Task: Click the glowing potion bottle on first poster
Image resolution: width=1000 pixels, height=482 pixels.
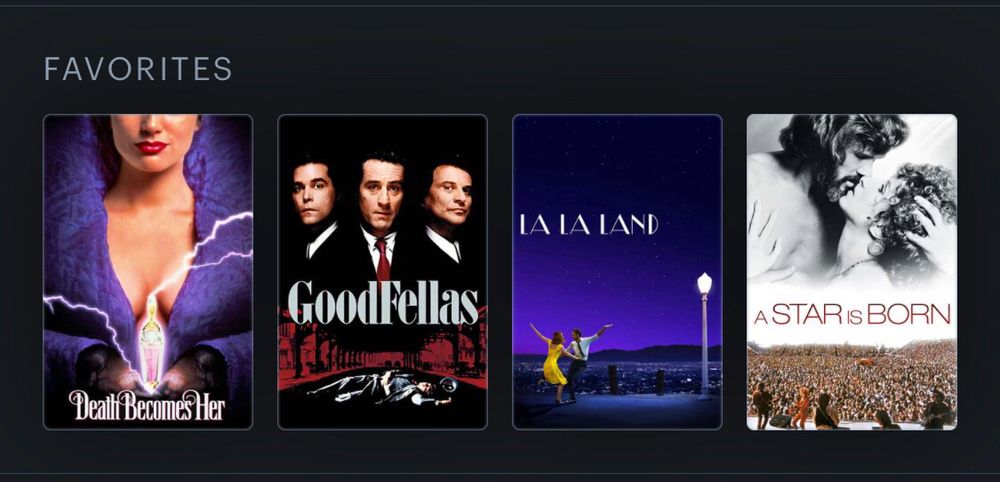Action: (x=152, y=342)
